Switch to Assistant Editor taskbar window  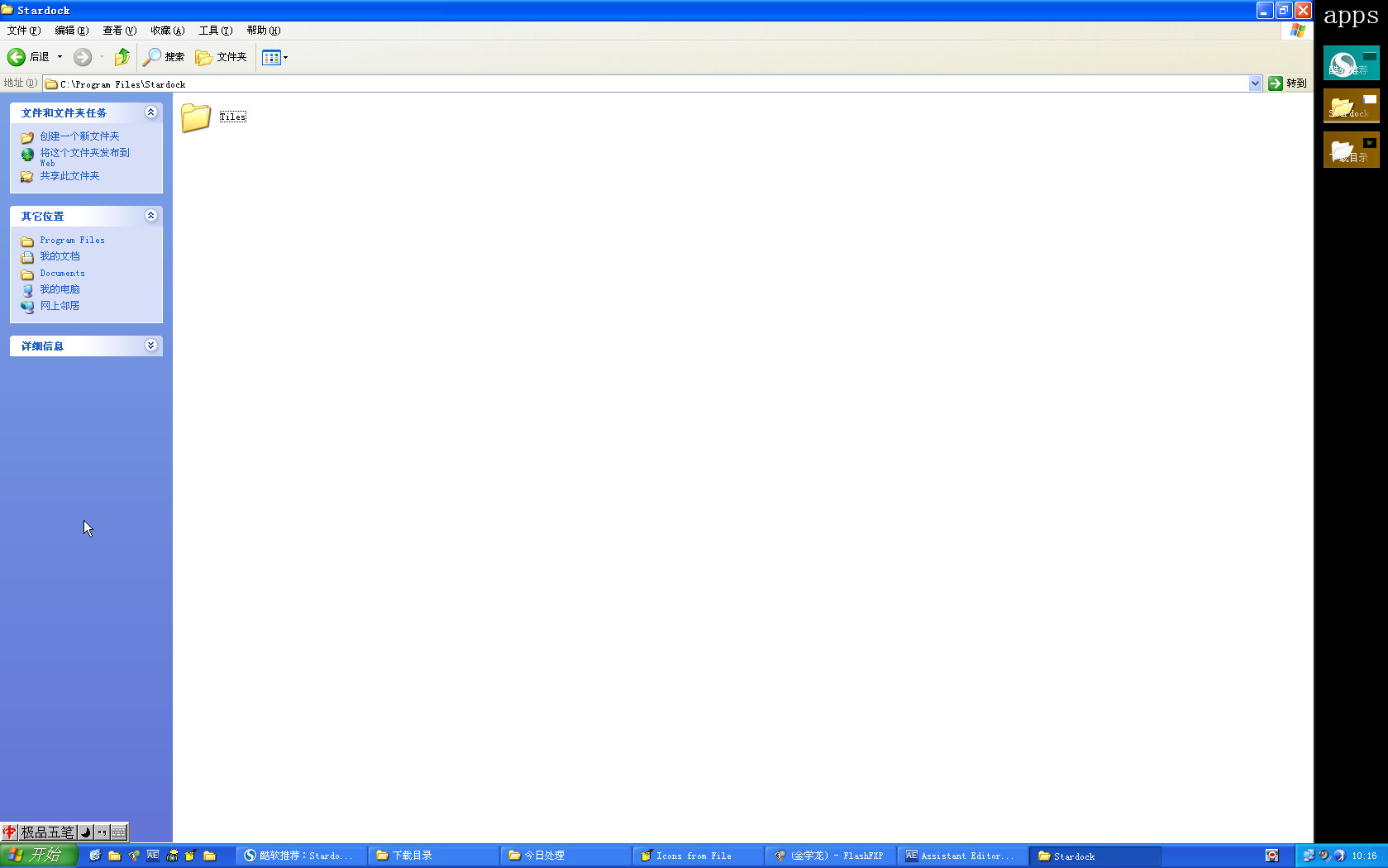pos(963,856)
